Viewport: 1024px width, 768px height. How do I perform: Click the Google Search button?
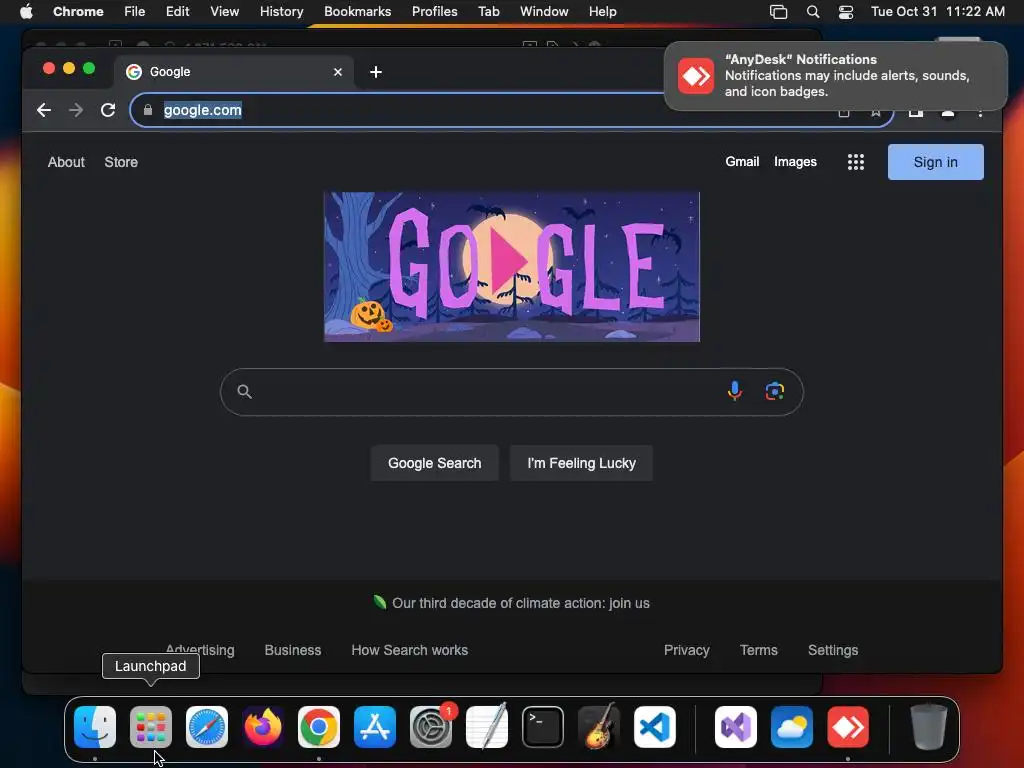click(434, 463)
